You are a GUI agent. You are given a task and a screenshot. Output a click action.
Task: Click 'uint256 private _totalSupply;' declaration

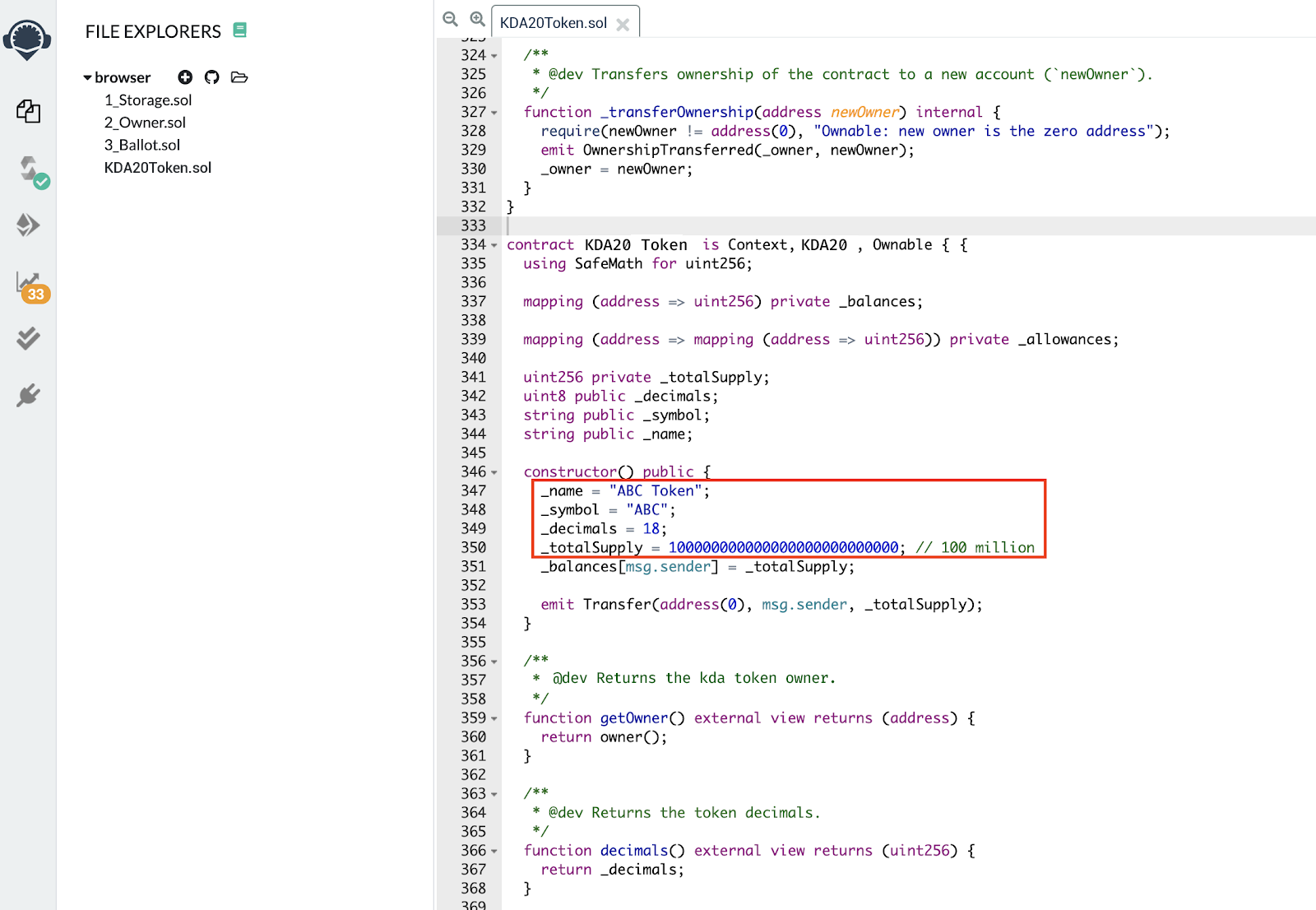646,378
